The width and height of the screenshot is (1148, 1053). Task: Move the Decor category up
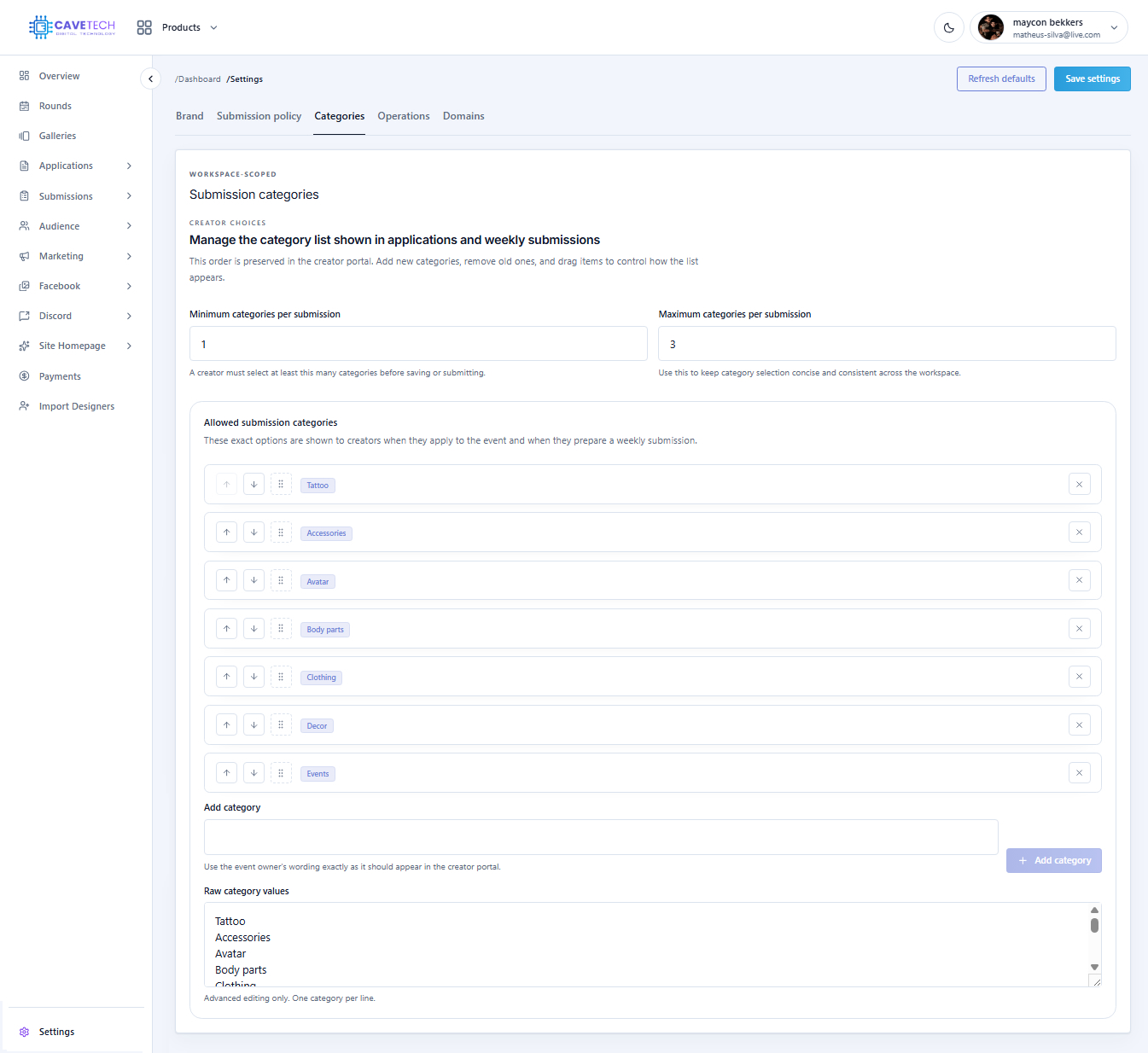(x=226, y=725)
